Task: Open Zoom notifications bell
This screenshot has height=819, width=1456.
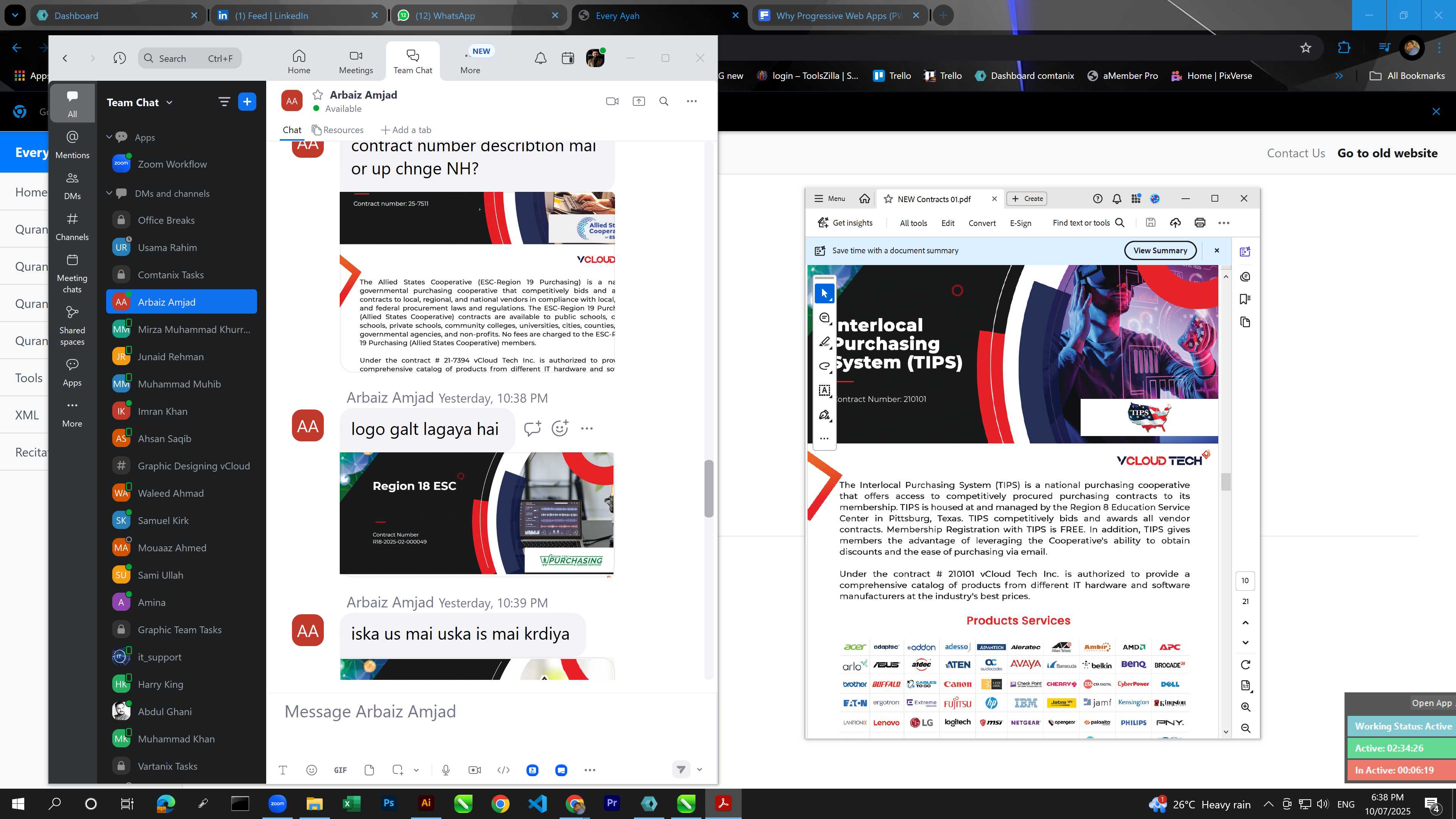Action: [540, 58]
